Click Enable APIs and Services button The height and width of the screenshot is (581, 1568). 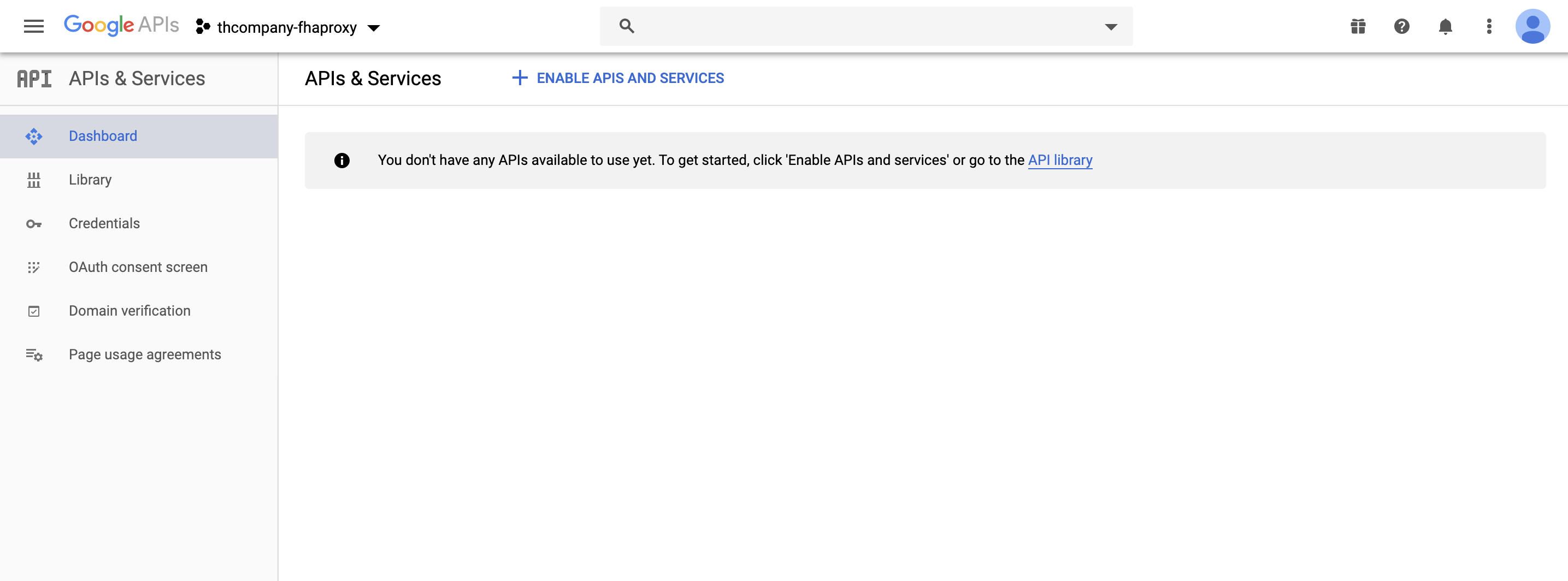[x=618, y=78]
